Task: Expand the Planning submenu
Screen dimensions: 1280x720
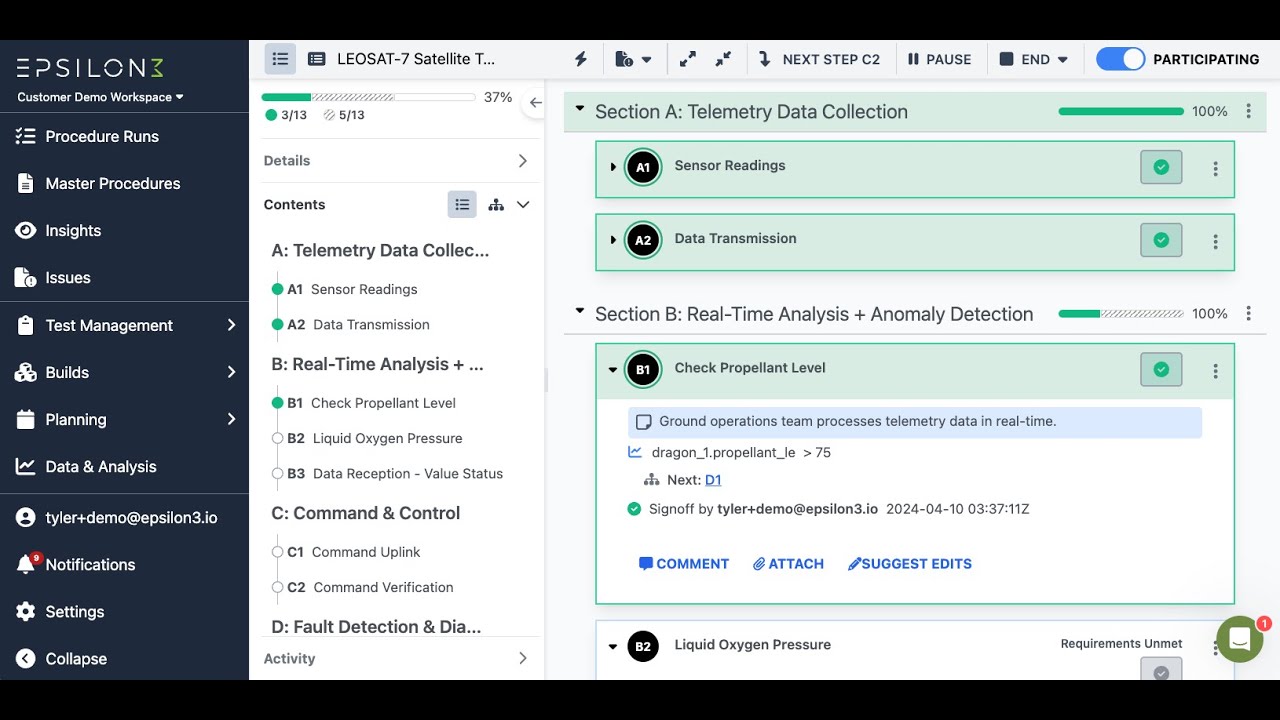Action: pyautogui.click(x=124, y=419)
